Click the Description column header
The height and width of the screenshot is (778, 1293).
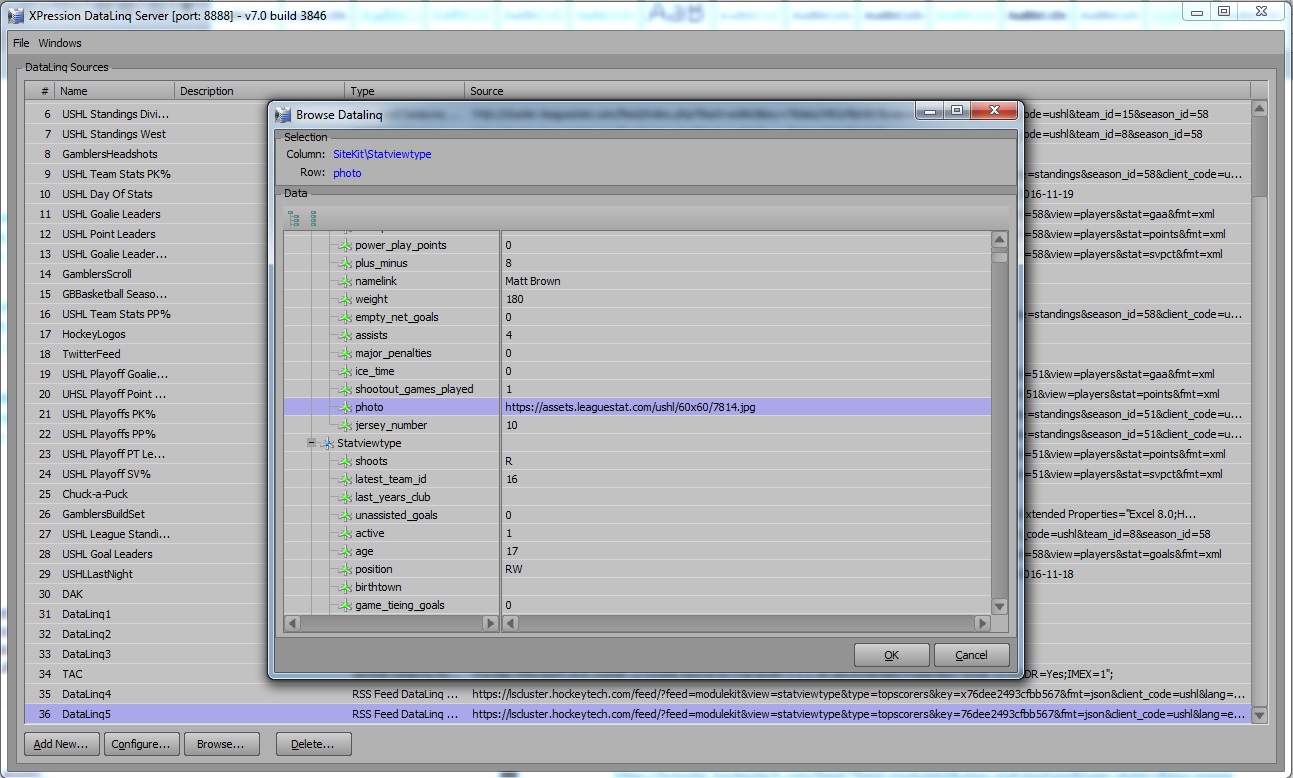tap(260, 91)
